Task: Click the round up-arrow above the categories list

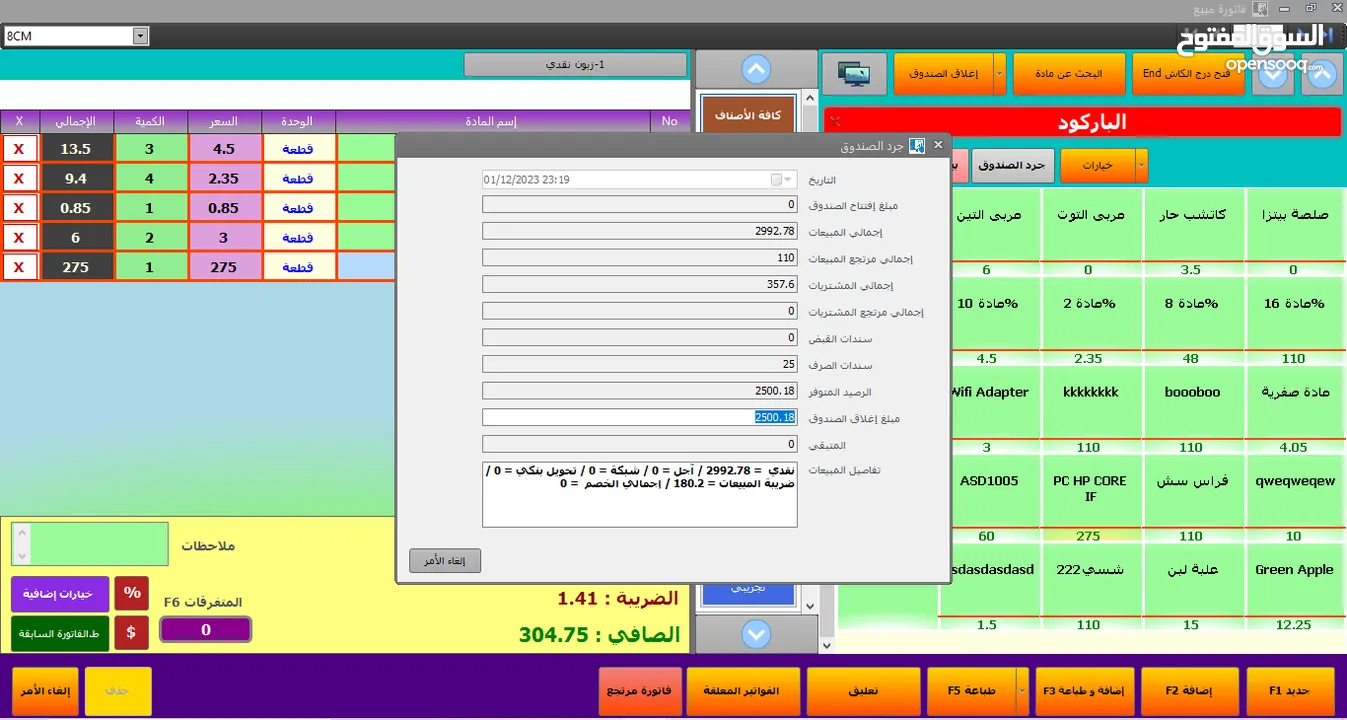Action: [x=757, y=70]
